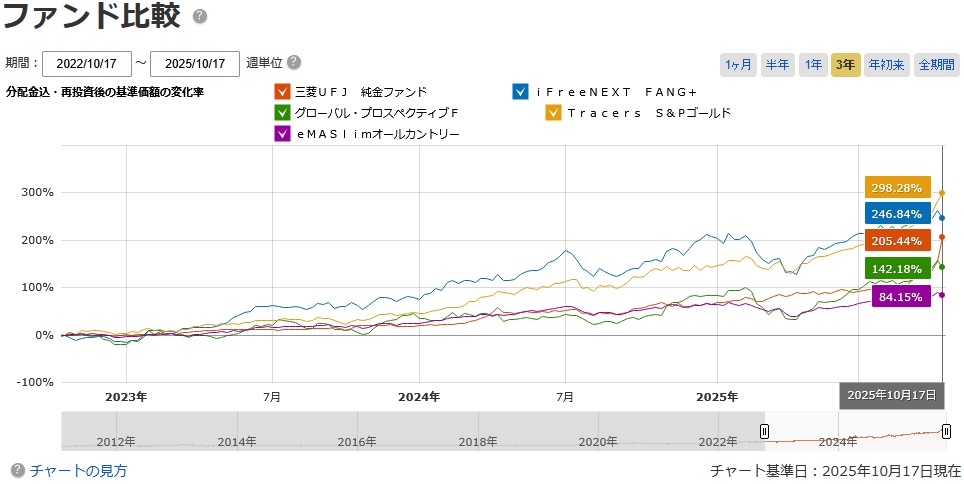
Task: Select the 1ヶ月 period tab
Action: click(738, 65)
